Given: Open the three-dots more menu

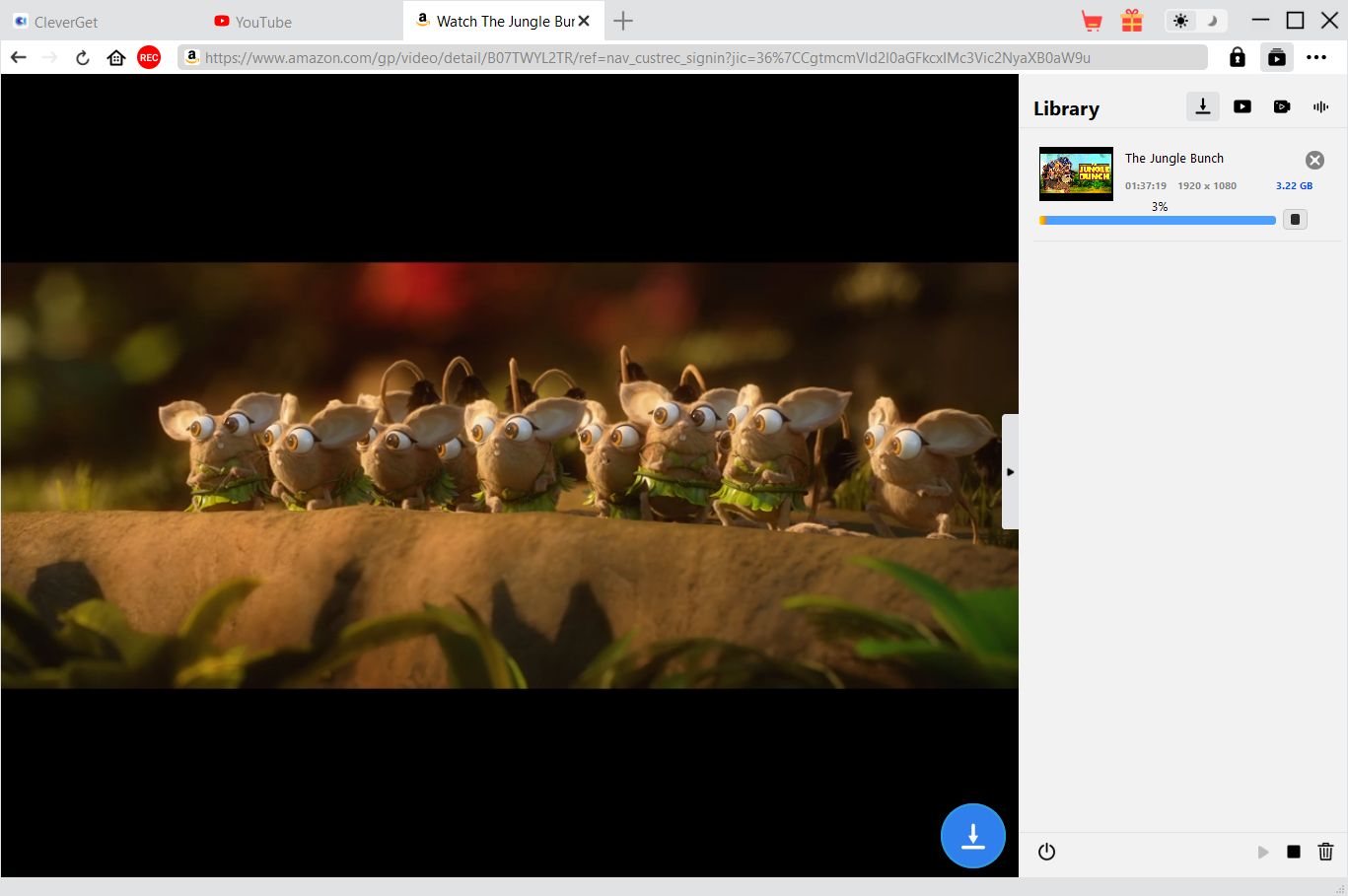Looking at the screenshot, I should point(1316,57).
